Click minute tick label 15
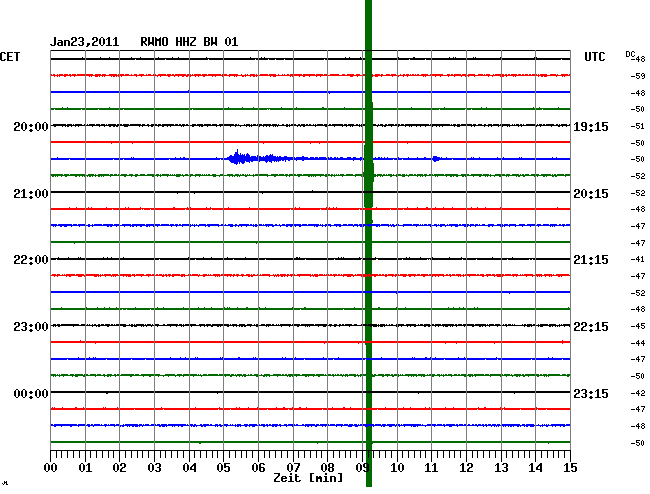This screenshot has height=494, width=650. 570,468
